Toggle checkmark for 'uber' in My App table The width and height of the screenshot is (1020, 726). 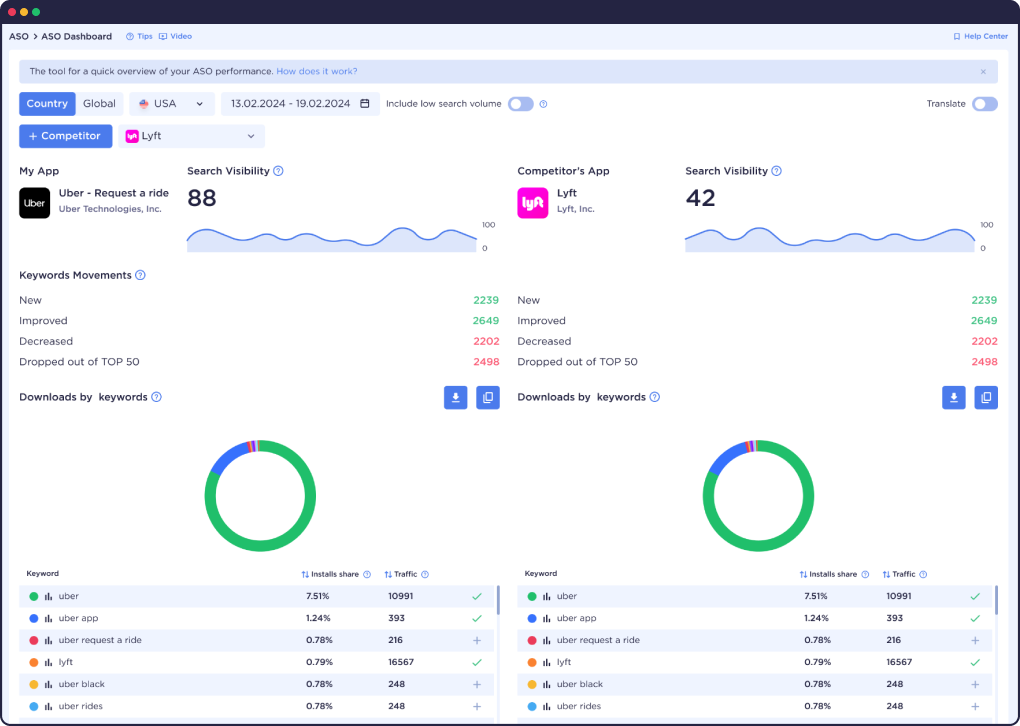coord(477,597)
